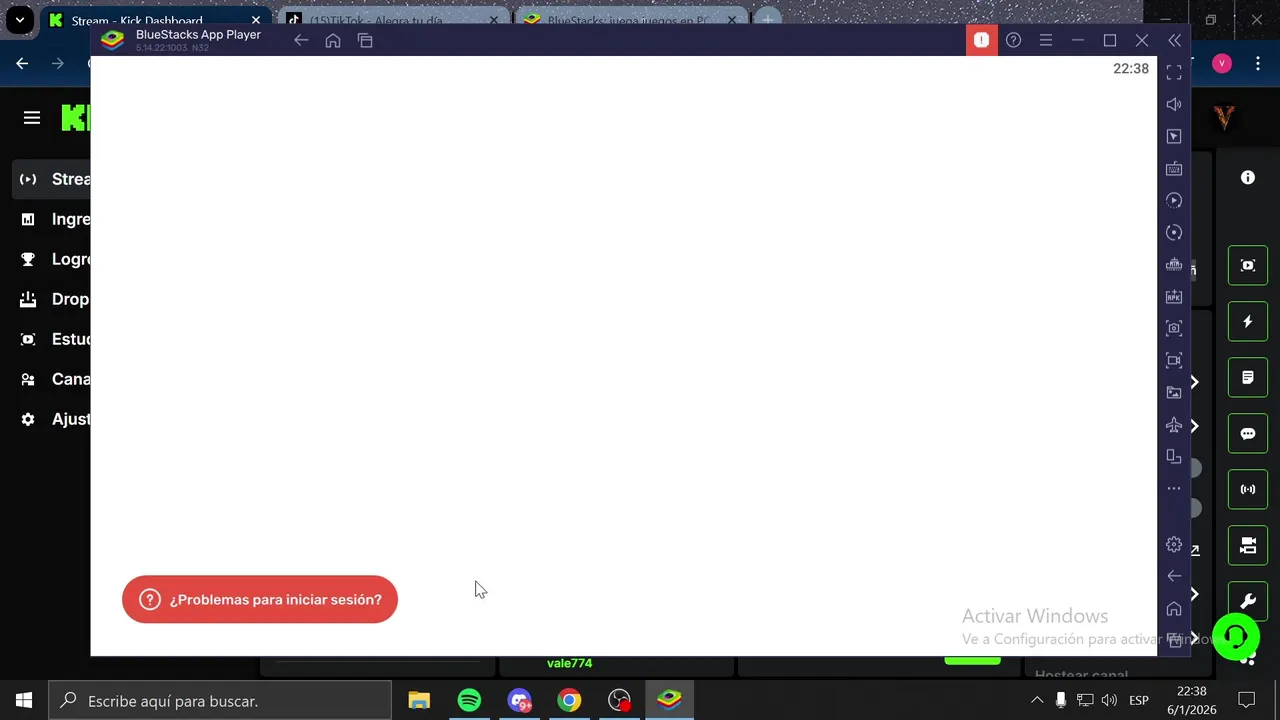Click the Kick logo in dashboard
1280x720 pixels.
pyautogui.click(x=75, y=118)
